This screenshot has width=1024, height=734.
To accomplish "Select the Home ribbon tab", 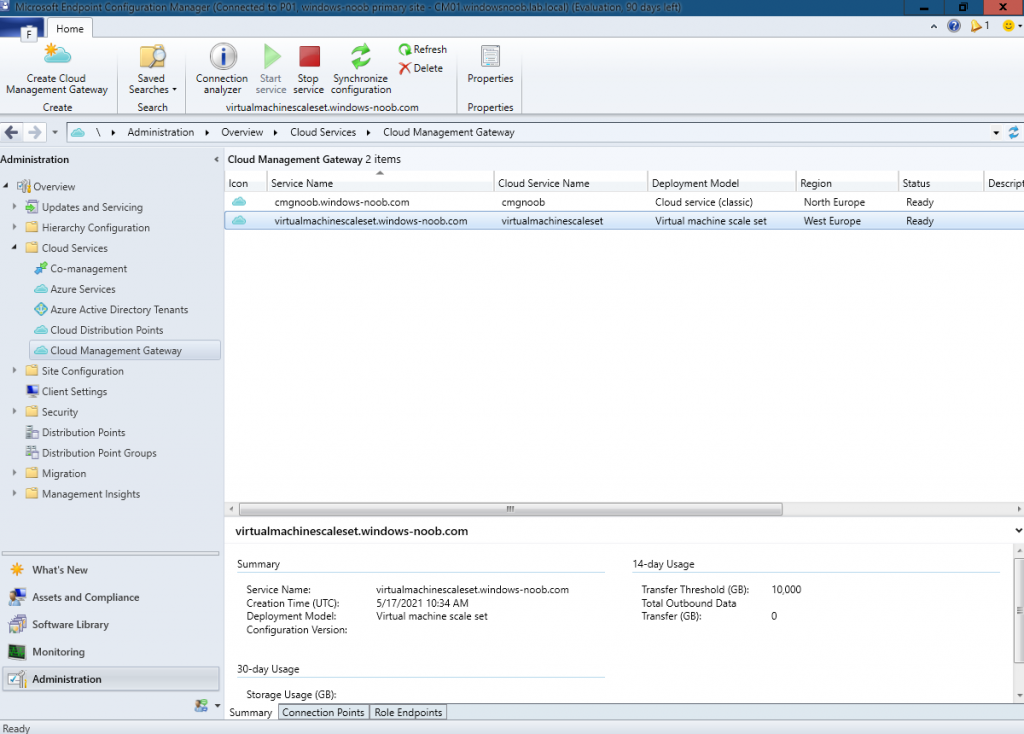I will (70, 28).
